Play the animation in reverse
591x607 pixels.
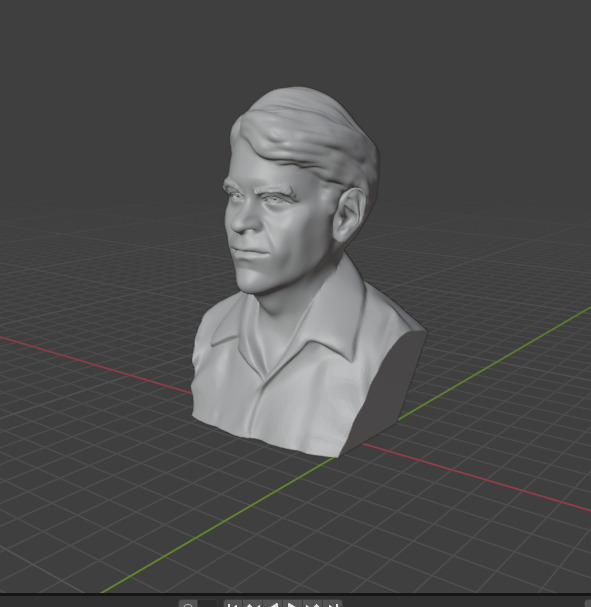(272, 604)
